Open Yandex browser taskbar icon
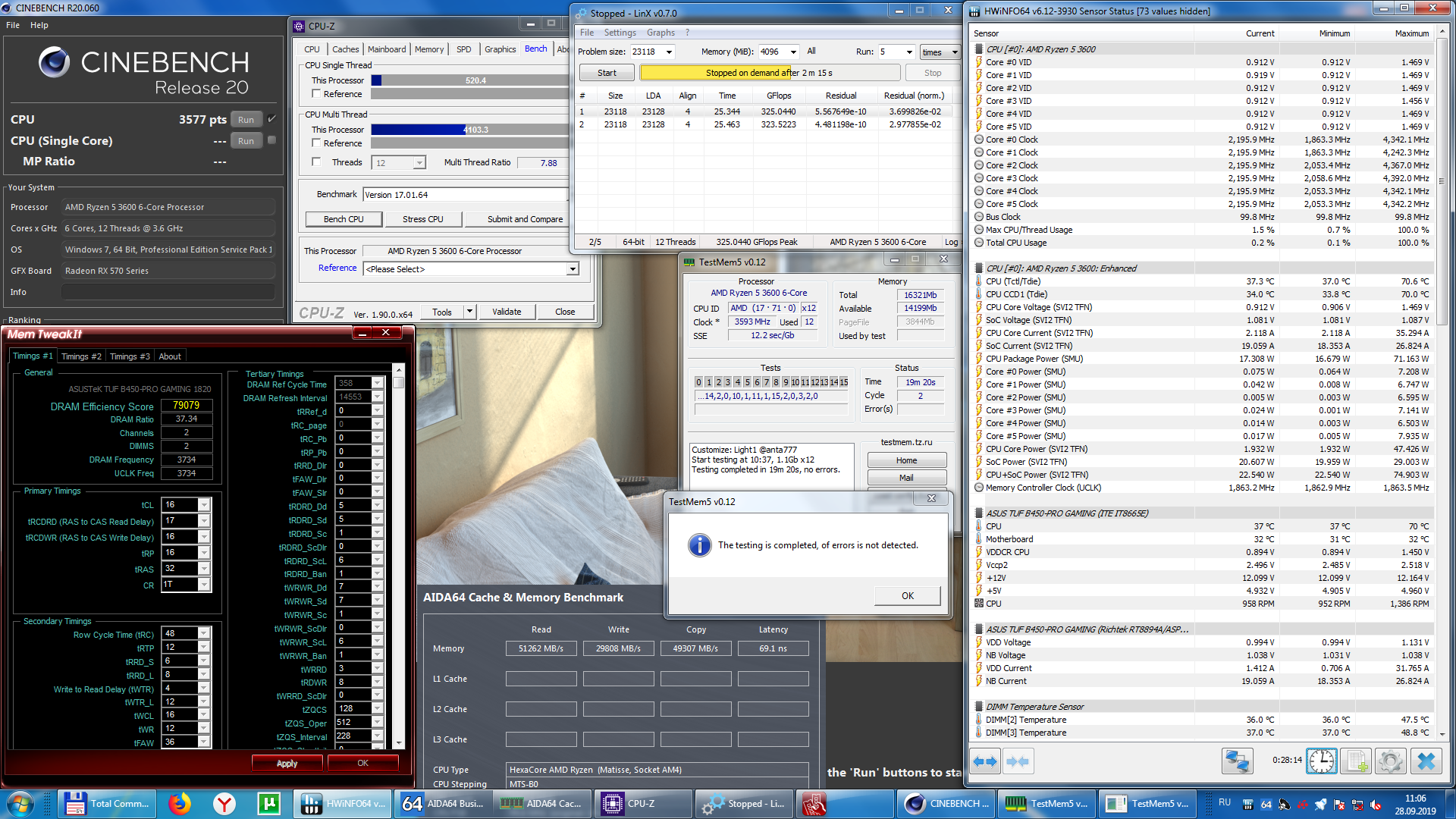 224,804
